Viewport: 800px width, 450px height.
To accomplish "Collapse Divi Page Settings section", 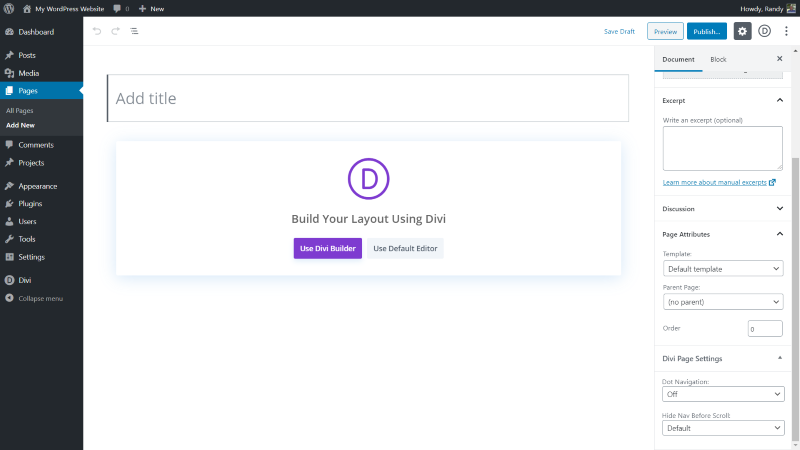I will [x=722, y=359].
